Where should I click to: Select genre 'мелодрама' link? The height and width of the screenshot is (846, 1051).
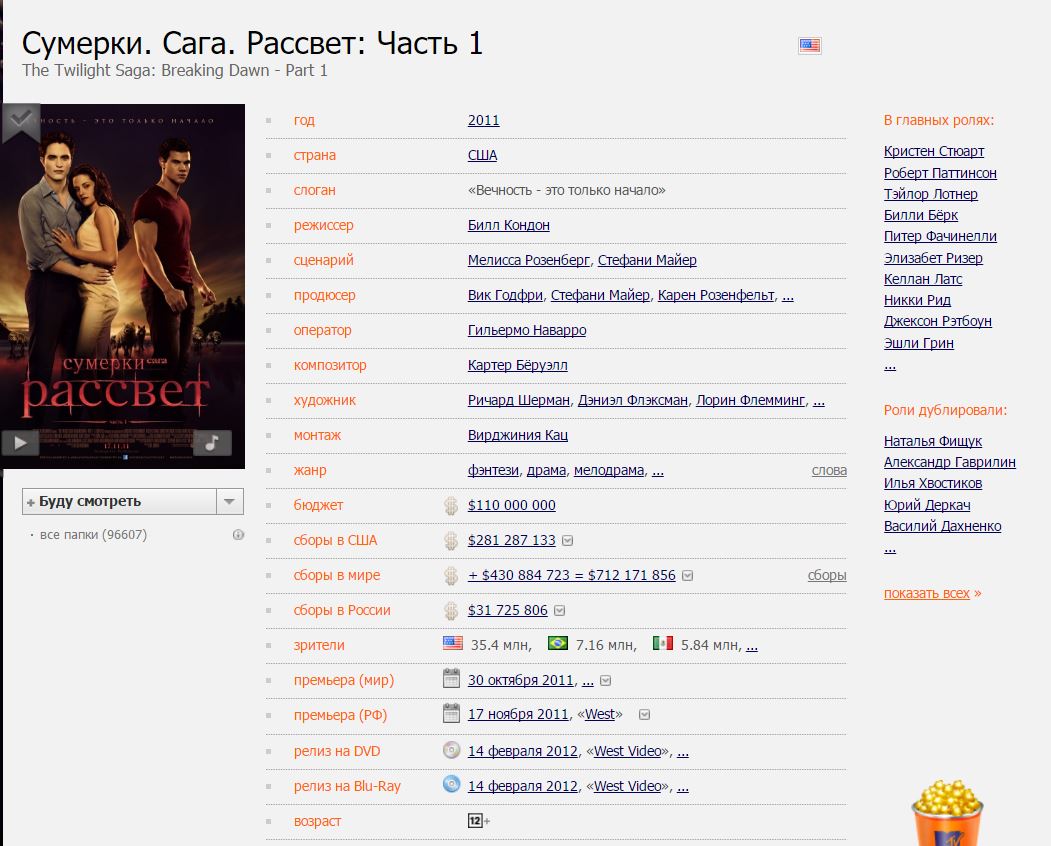pos(609,470)
